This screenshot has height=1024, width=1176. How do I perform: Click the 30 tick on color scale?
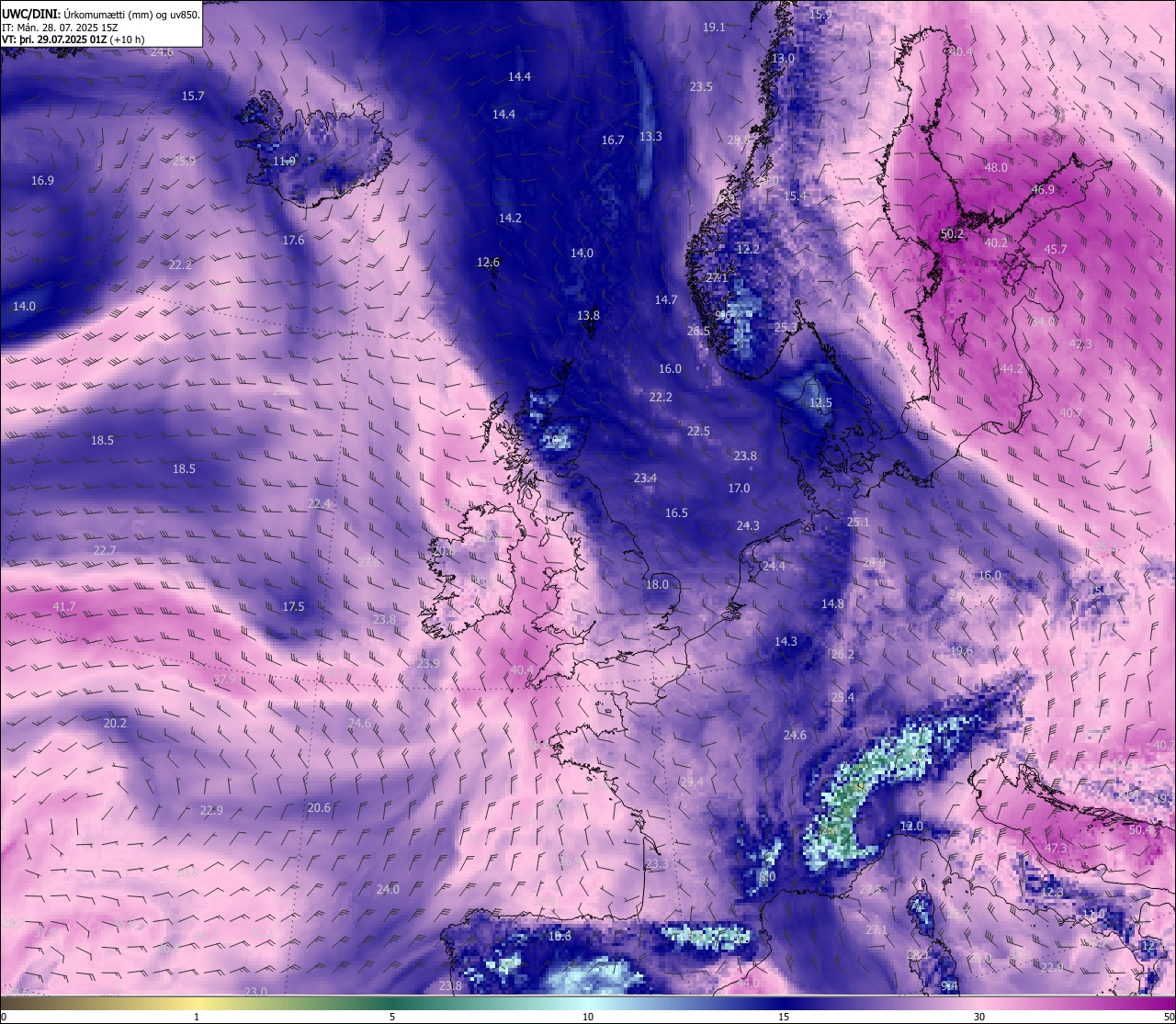979,1017
